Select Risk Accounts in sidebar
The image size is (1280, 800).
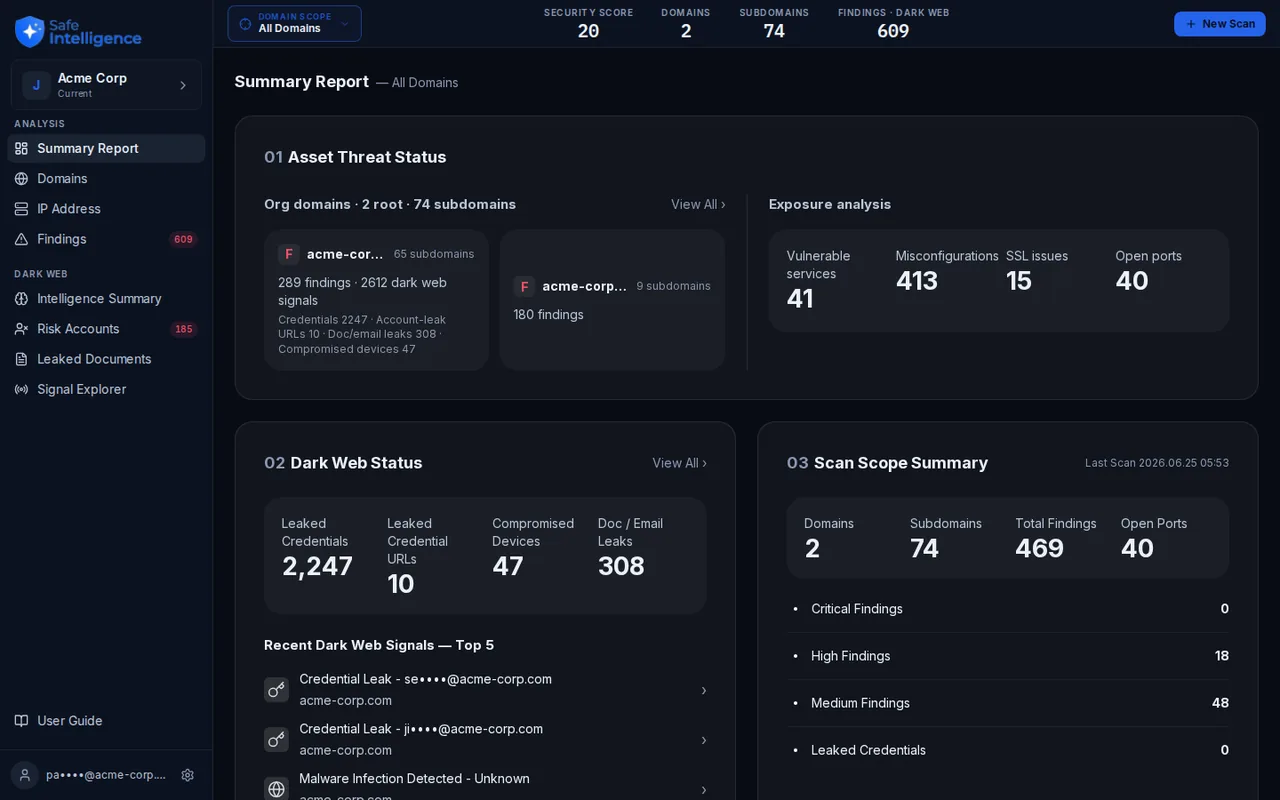pos(106,329)
